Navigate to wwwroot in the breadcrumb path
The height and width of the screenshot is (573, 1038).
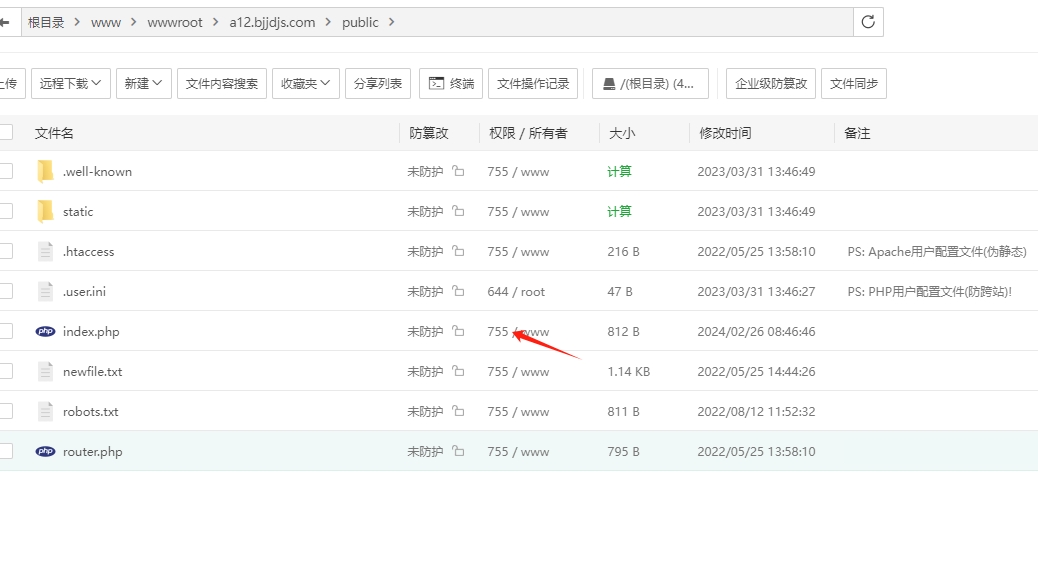[x=175, y=22]
